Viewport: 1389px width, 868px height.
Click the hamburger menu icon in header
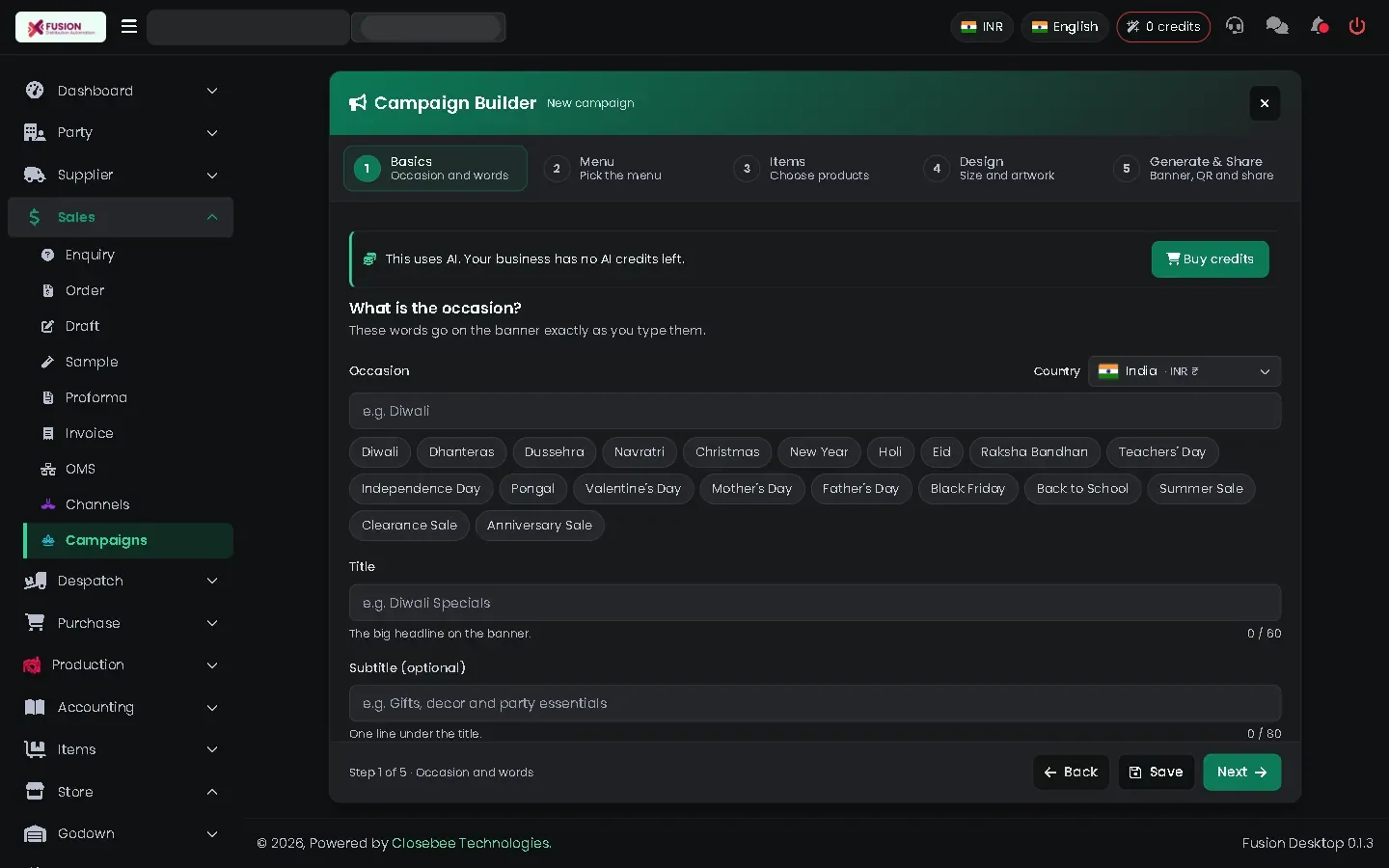(x=128, y=26)
